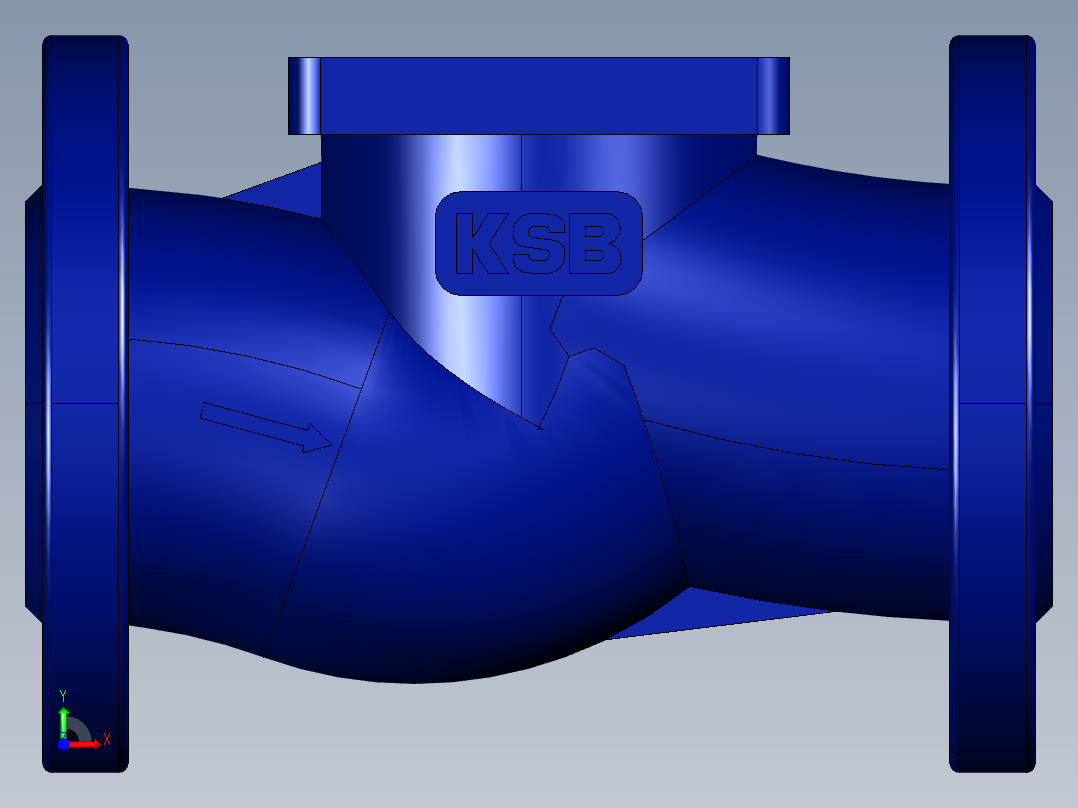Click the XYZ coordinate axis triad

pos(83,721)
